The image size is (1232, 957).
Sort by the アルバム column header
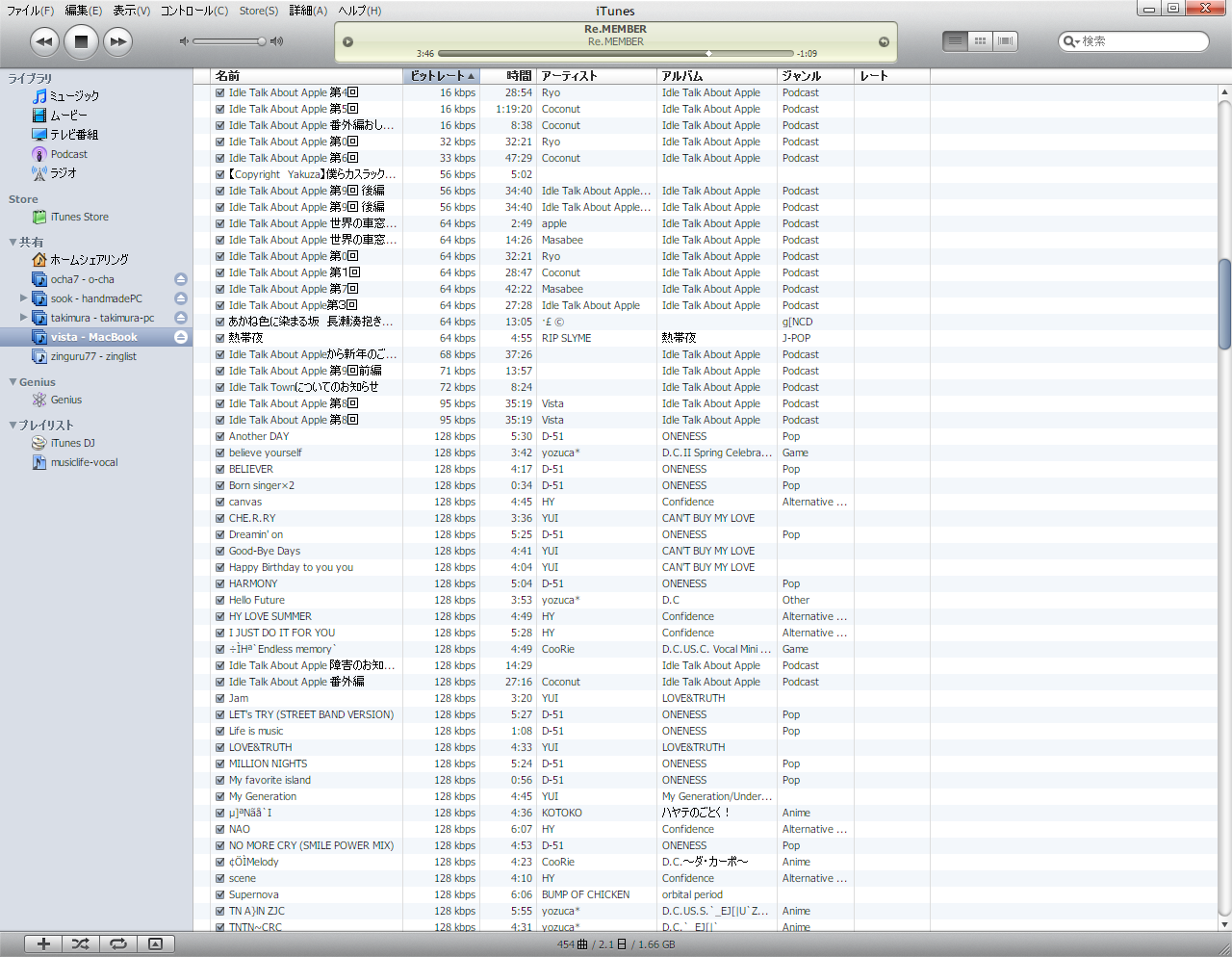(717, 76)
